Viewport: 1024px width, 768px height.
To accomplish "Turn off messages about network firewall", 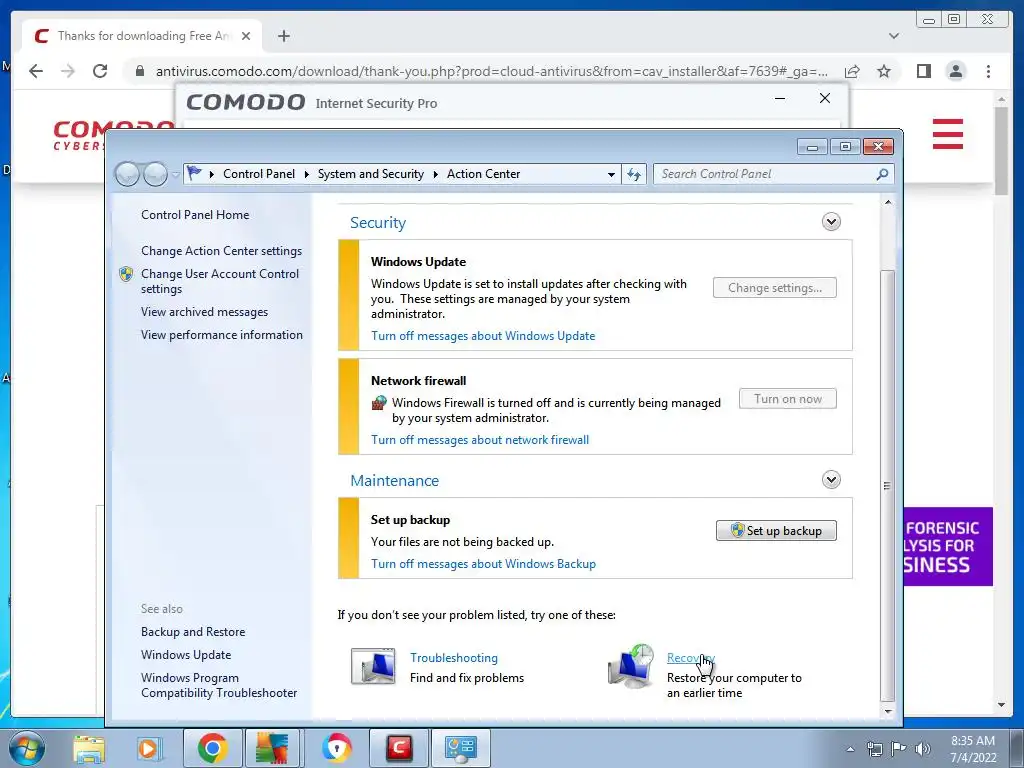I will [x=480, y=440].
